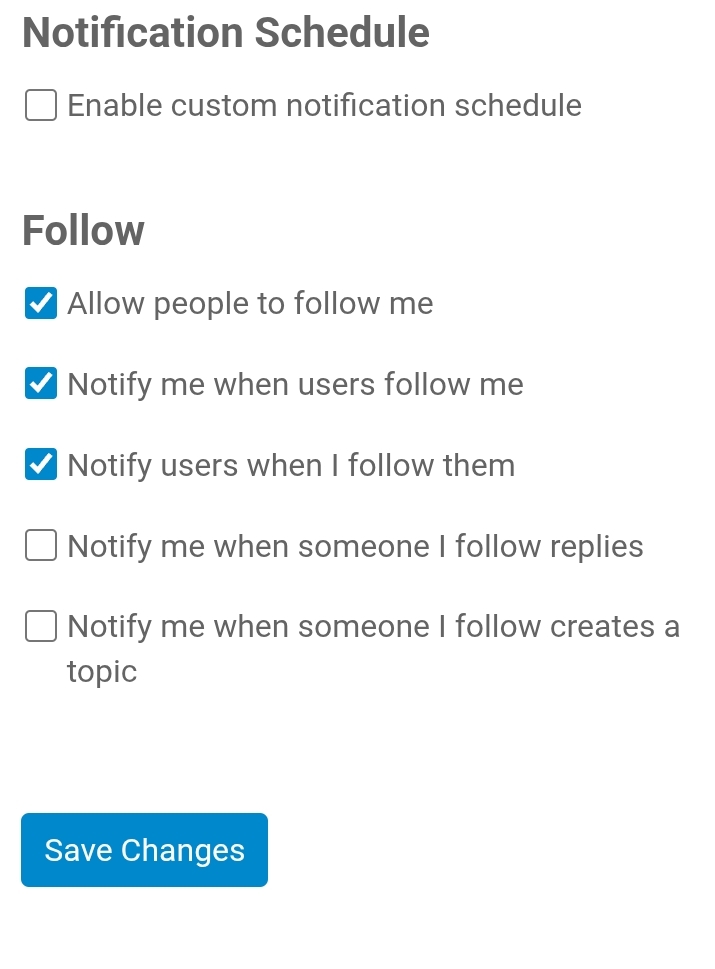The image size is (715, 969).
Task: Turn off Notify users when I follow them
Action: point(41,465)
